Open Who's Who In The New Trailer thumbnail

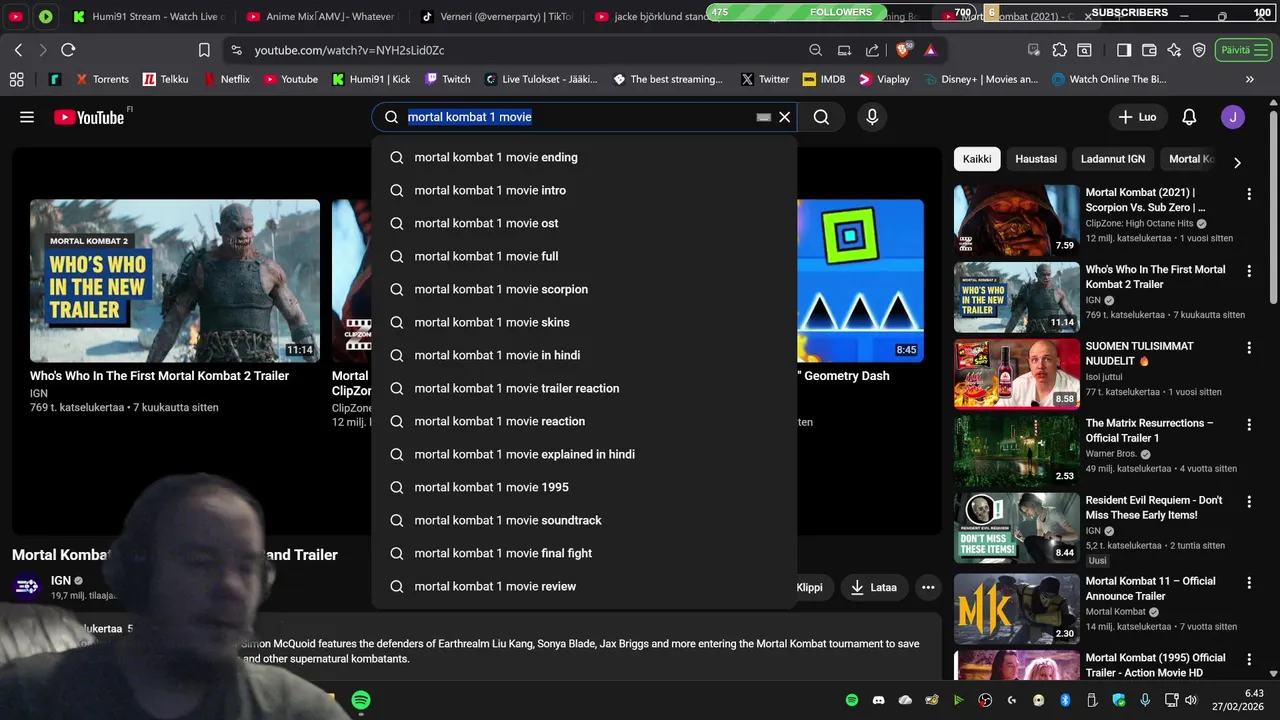(175, 281)
